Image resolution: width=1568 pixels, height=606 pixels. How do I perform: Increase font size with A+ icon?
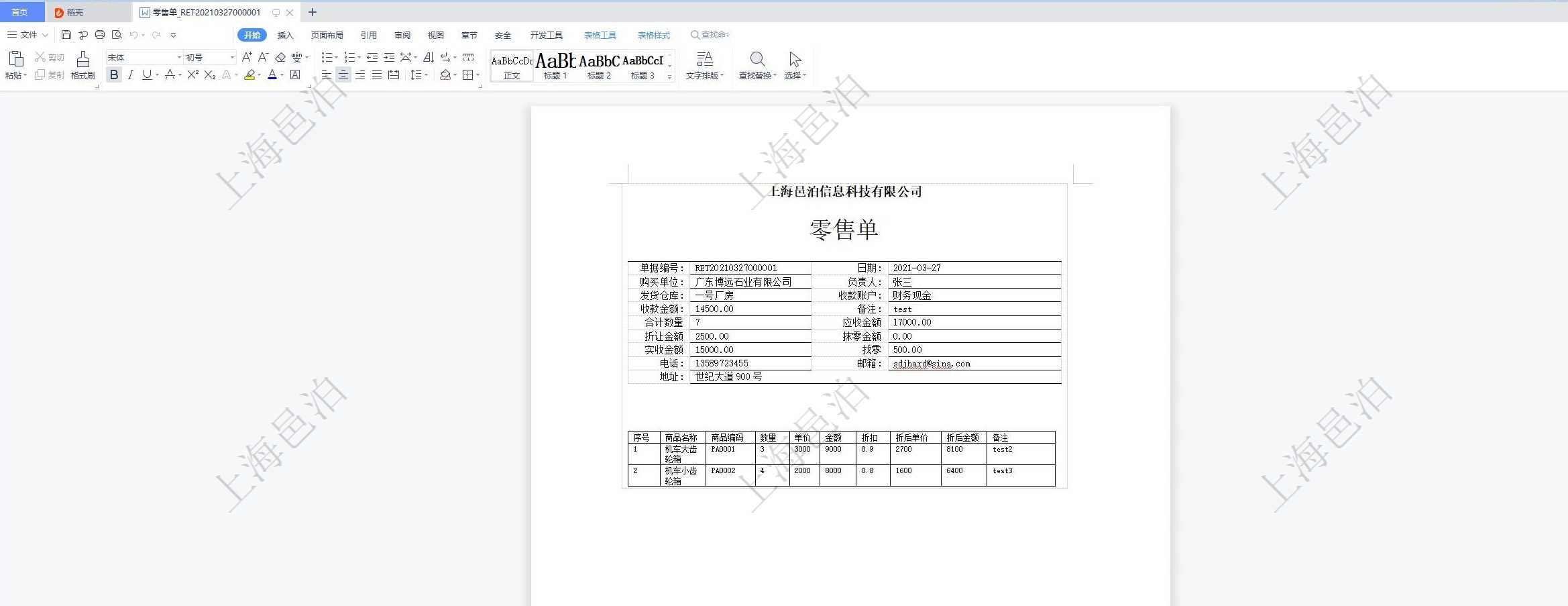247,58
